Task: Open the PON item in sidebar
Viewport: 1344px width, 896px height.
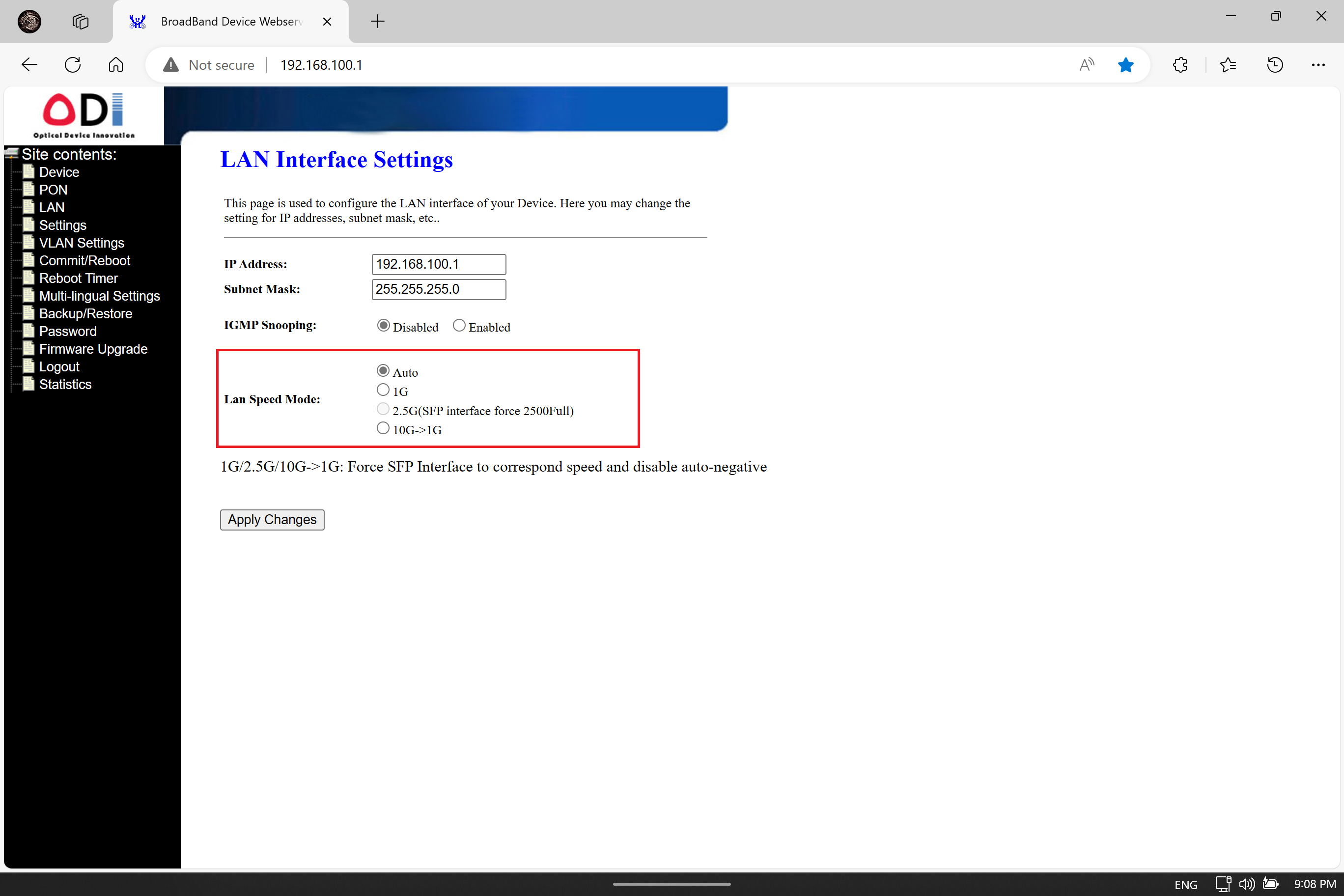Action: pos(53,190)
